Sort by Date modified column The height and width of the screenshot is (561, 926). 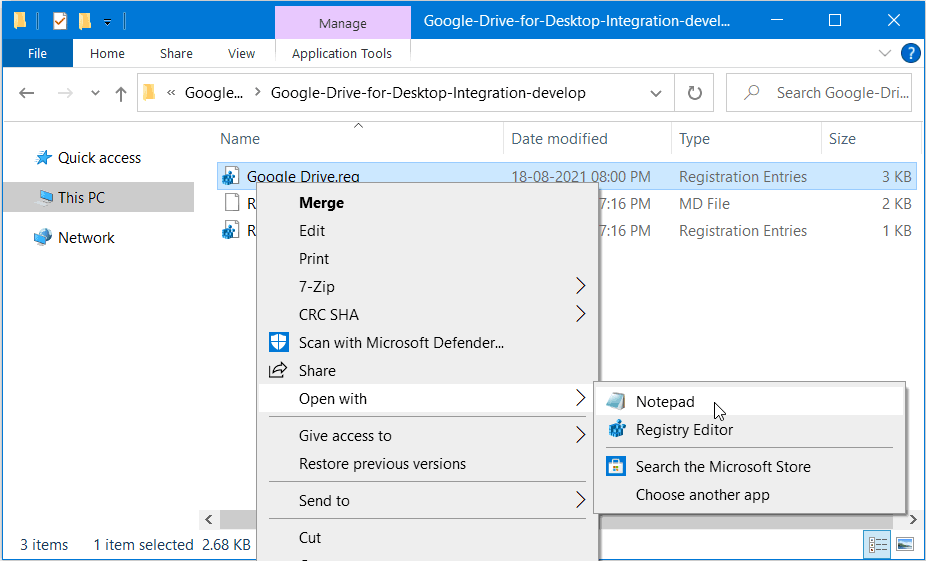click(559, 139)
